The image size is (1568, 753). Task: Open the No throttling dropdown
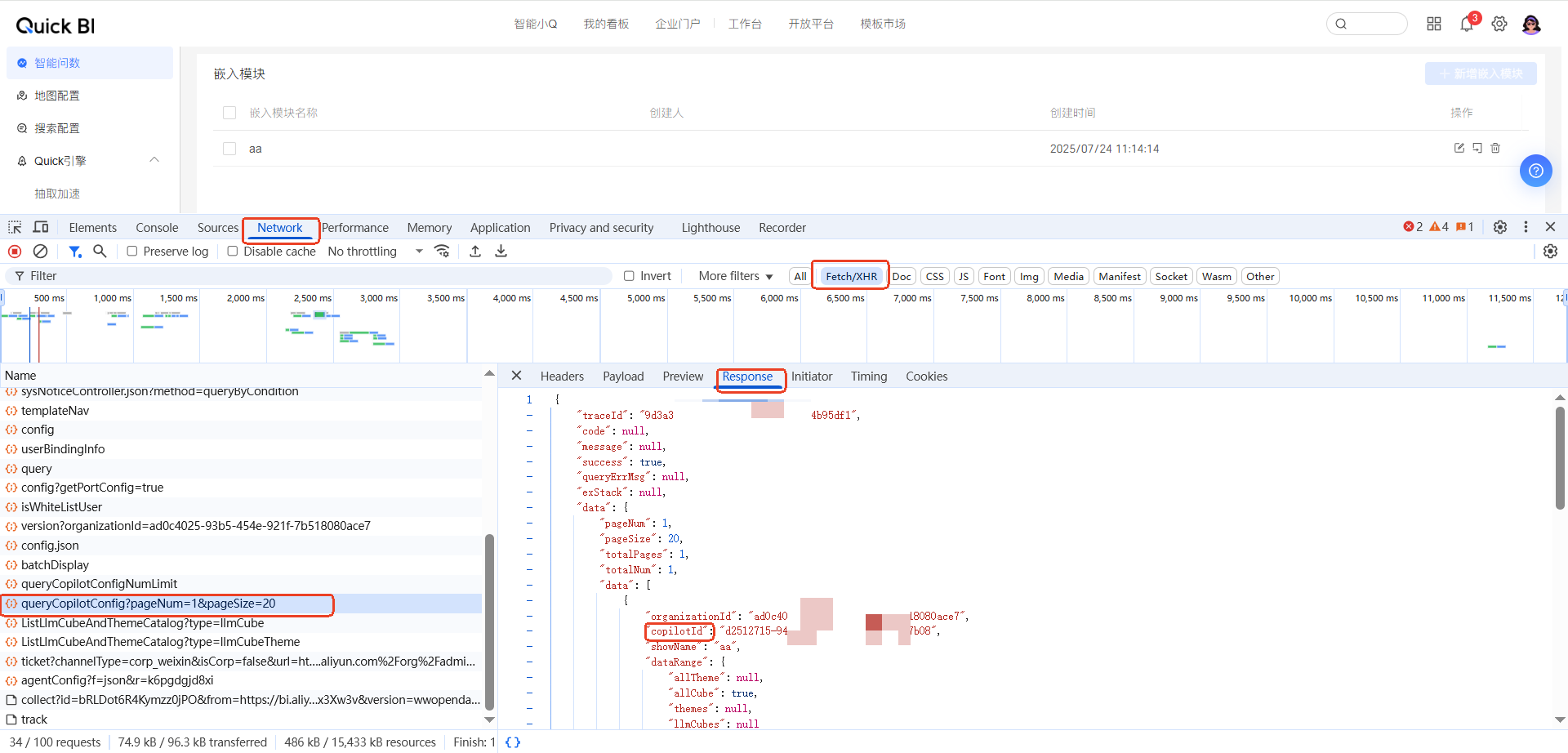(375, 252)
